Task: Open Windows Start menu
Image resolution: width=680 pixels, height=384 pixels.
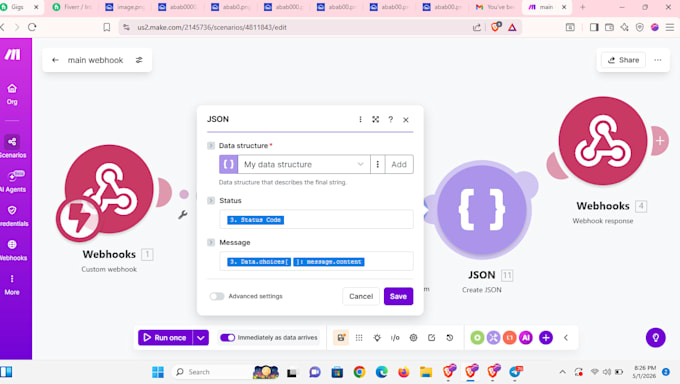Action: [x=158, y=372]
